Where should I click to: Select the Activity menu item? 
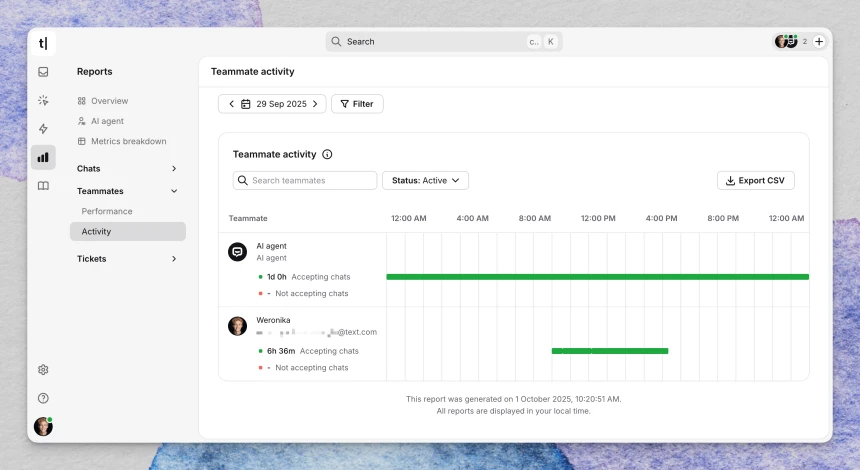tap(128, 231)
